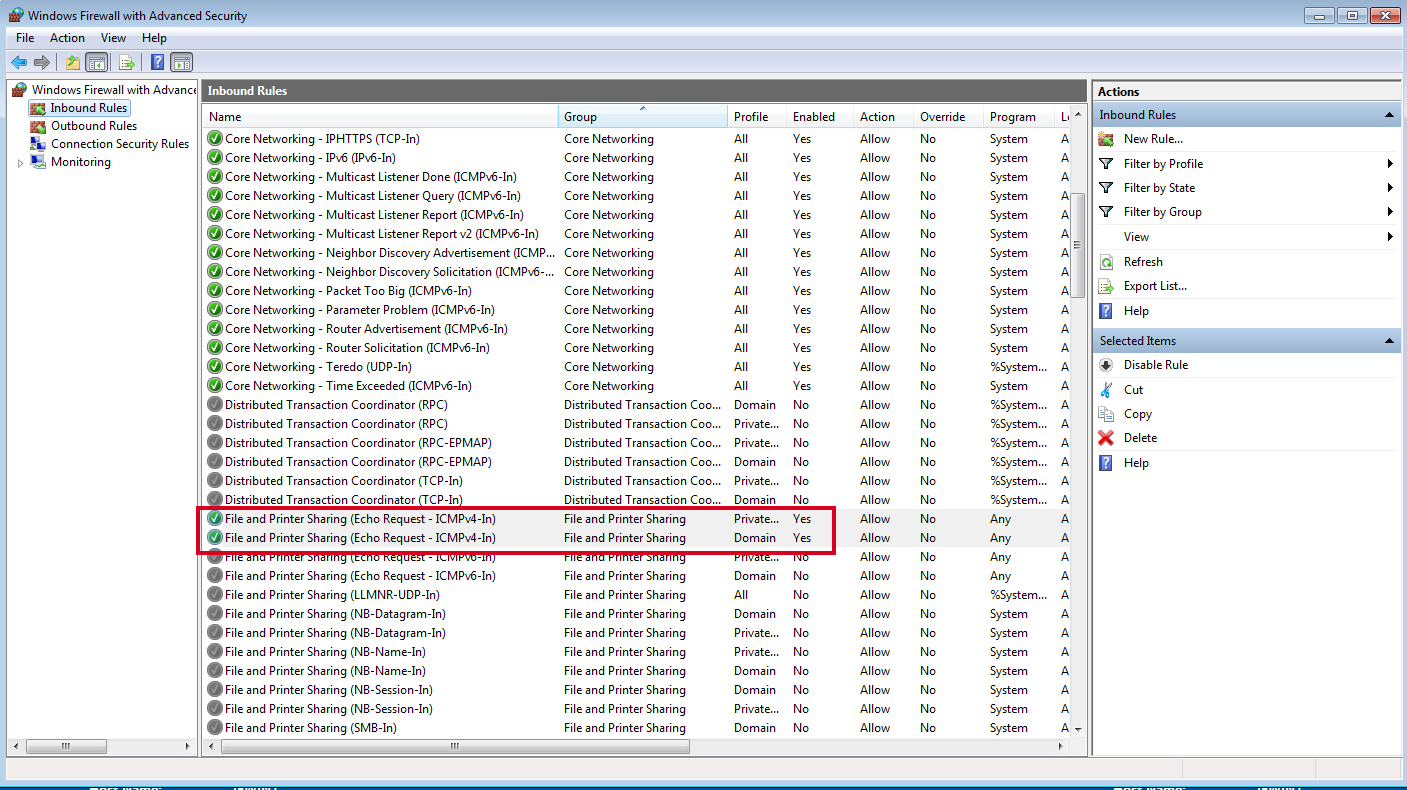Image resolution: width=1407 pixels, height=790 pixels.
Task: Click the back navigation arrow
Action: pos(19,61)
